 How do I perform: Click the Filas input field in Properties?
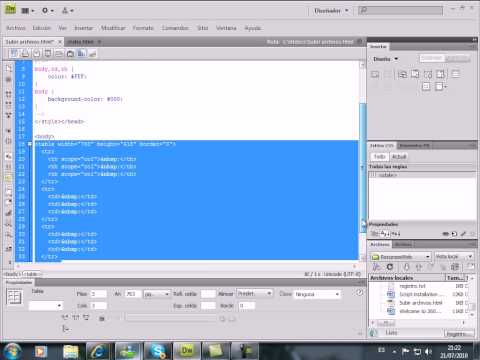[98, 294]
